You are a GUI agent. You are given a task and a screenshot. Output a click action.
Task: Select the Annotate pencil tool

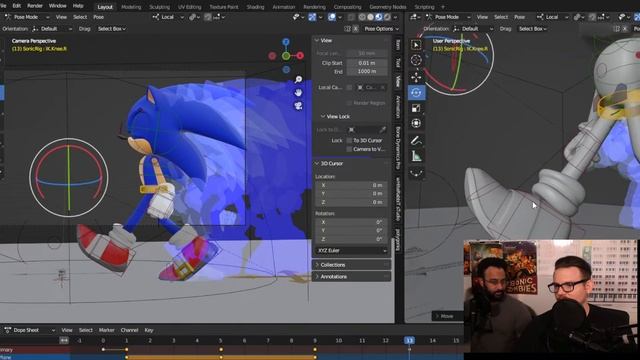[x=416, y=141]
